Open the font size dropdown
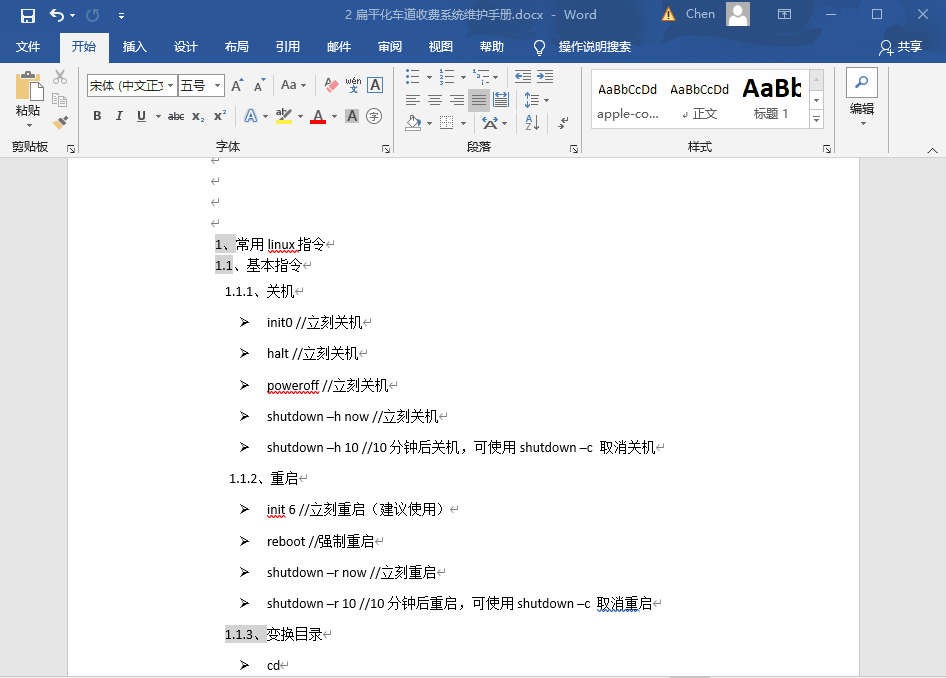 [x=218, y=85]
